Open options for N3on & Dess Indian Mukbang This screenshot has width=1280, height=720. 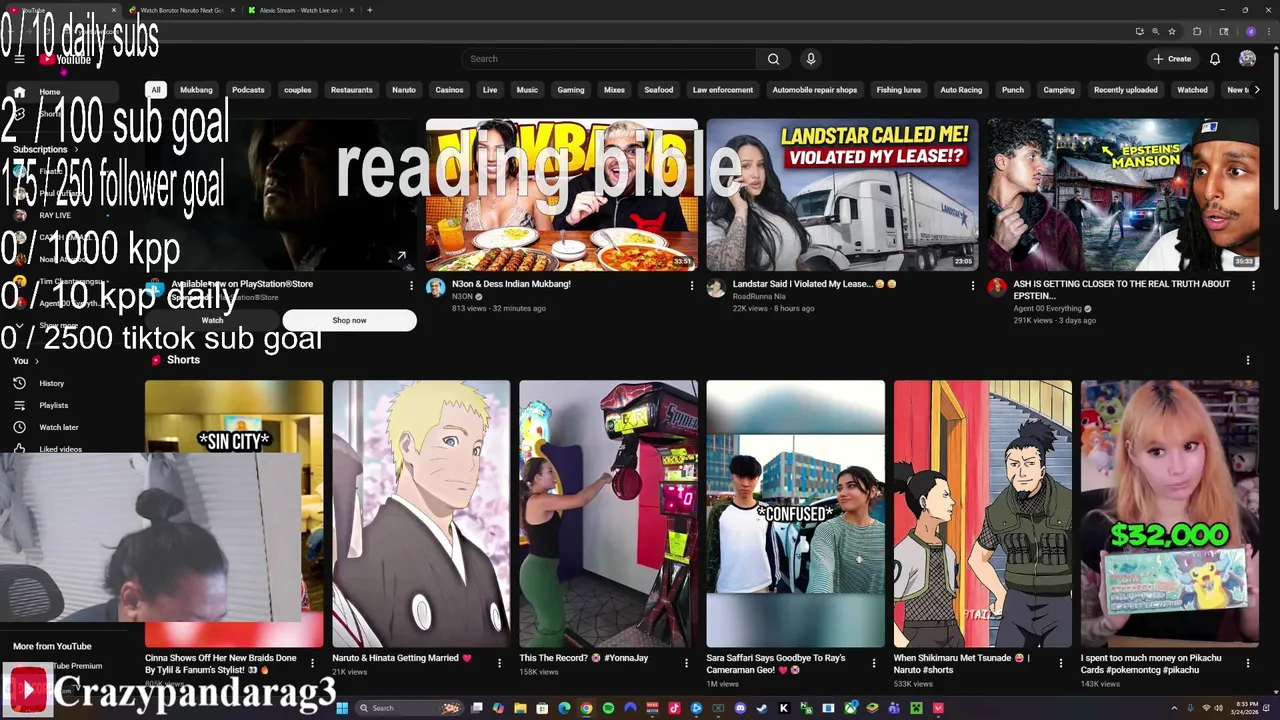[692, 285]
